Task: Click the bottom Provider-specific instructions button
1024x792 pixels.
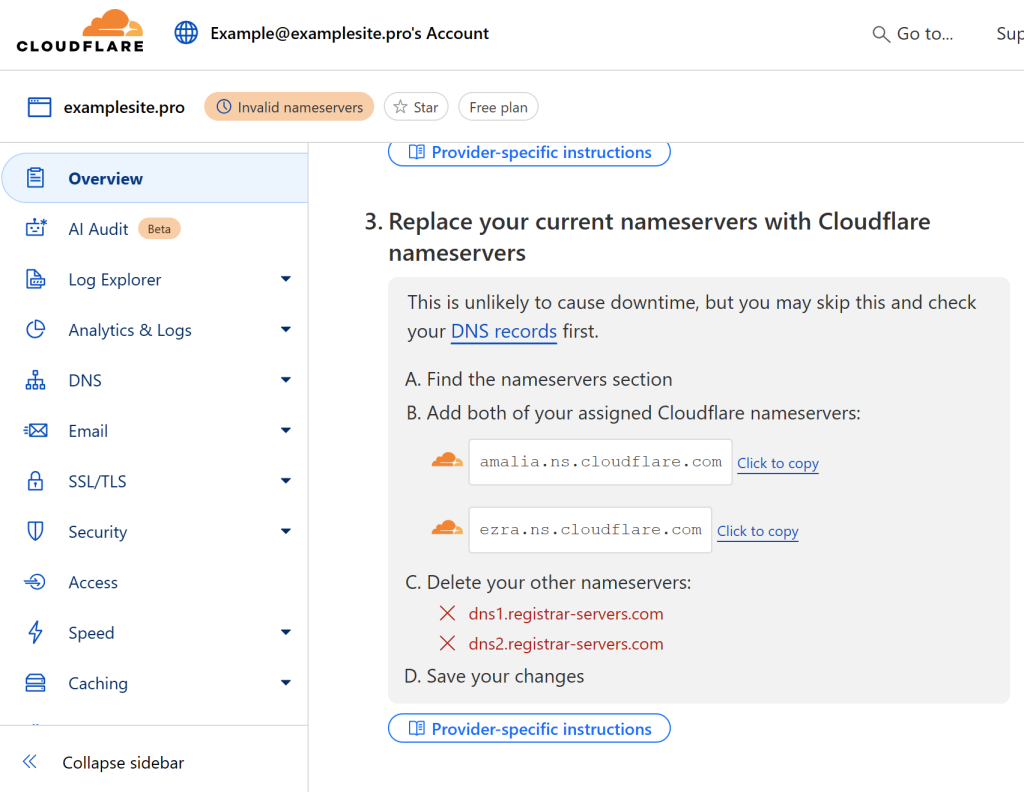Action: pos(529,729)
